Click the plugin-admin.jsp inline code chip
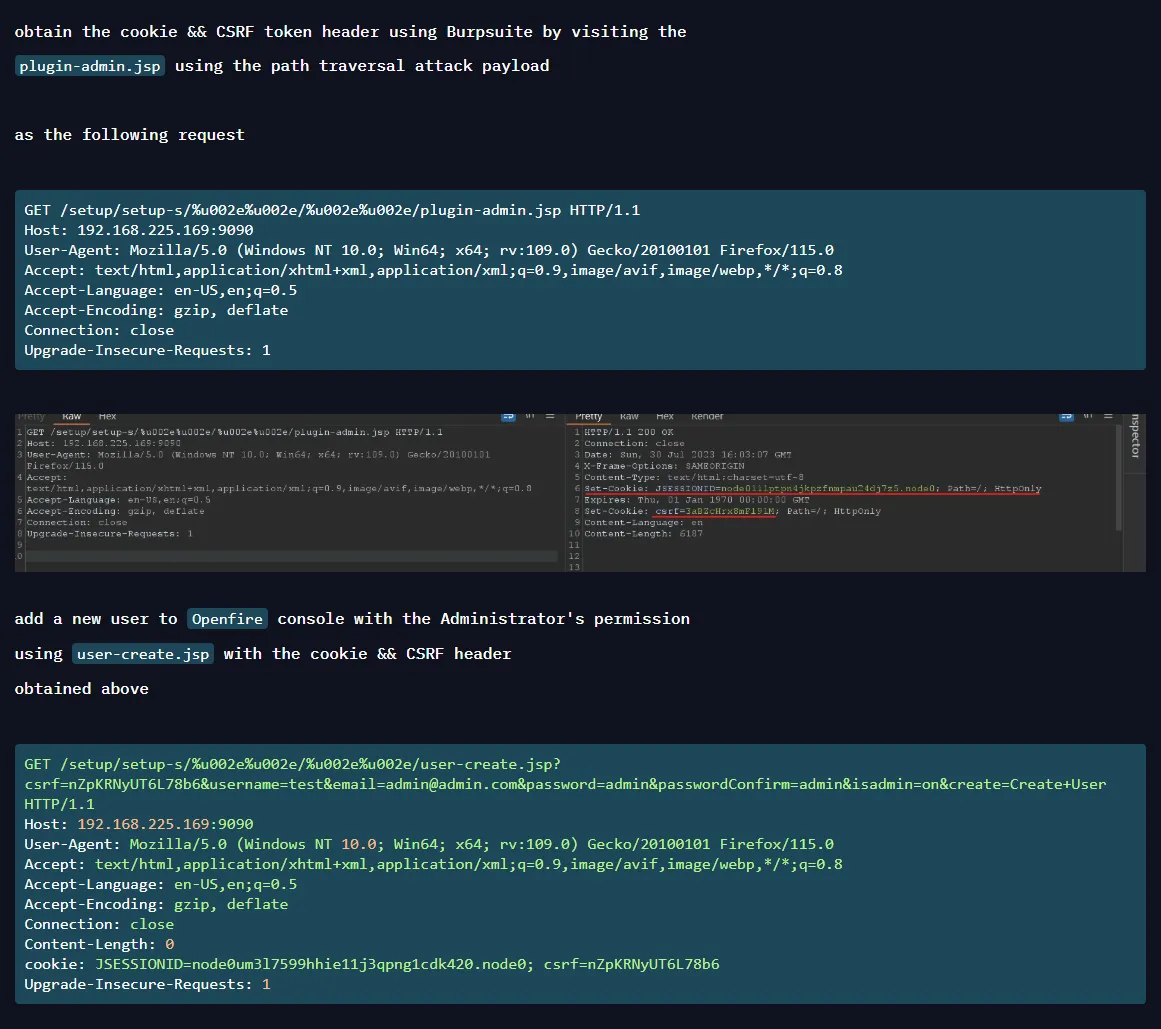This screenshot has height=1029, width=1161. click(90, 66)
